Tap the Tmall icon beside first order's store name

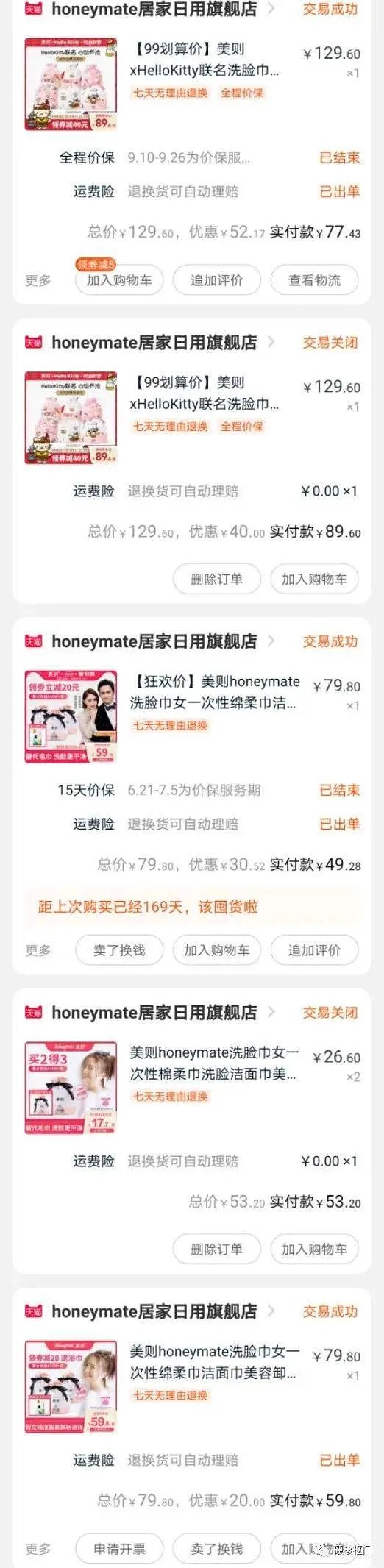click(x=34, y=10)
